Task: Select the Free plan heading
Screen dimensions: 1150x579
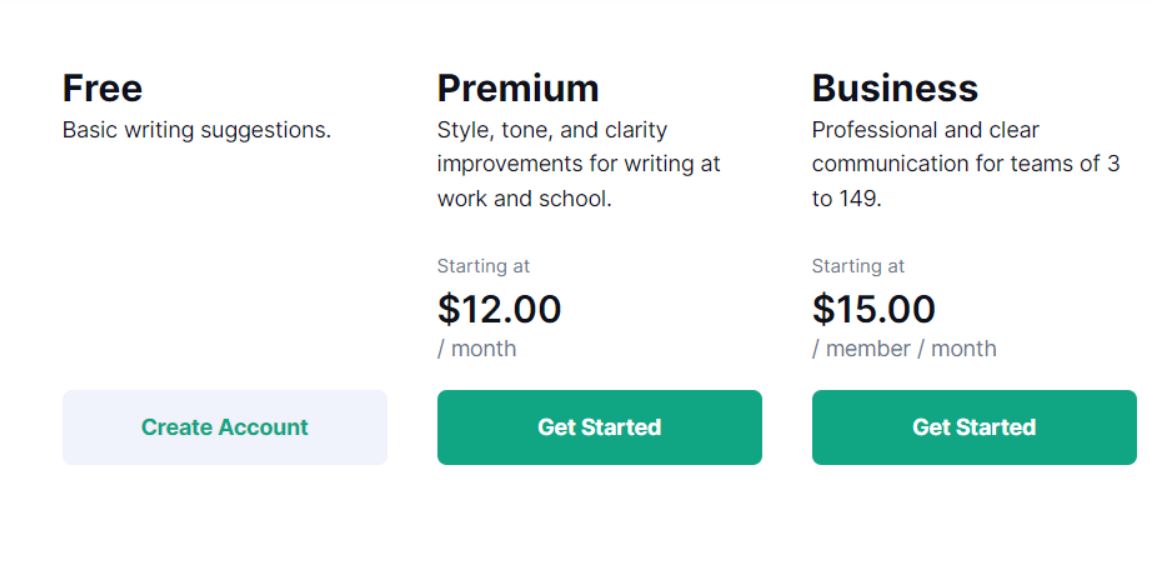Action: (101, 88)
